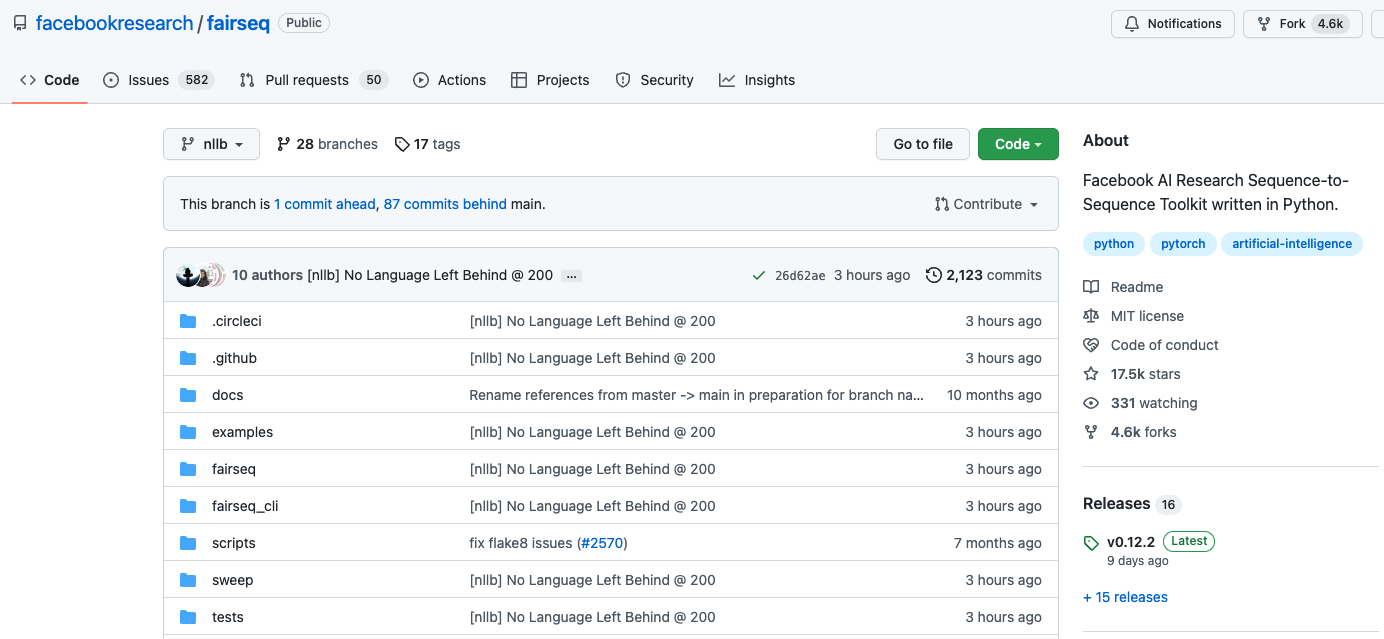
Task: Click the artificial-intelligence topic tag
Action: pyautogui.click(x=1292, y=244)
